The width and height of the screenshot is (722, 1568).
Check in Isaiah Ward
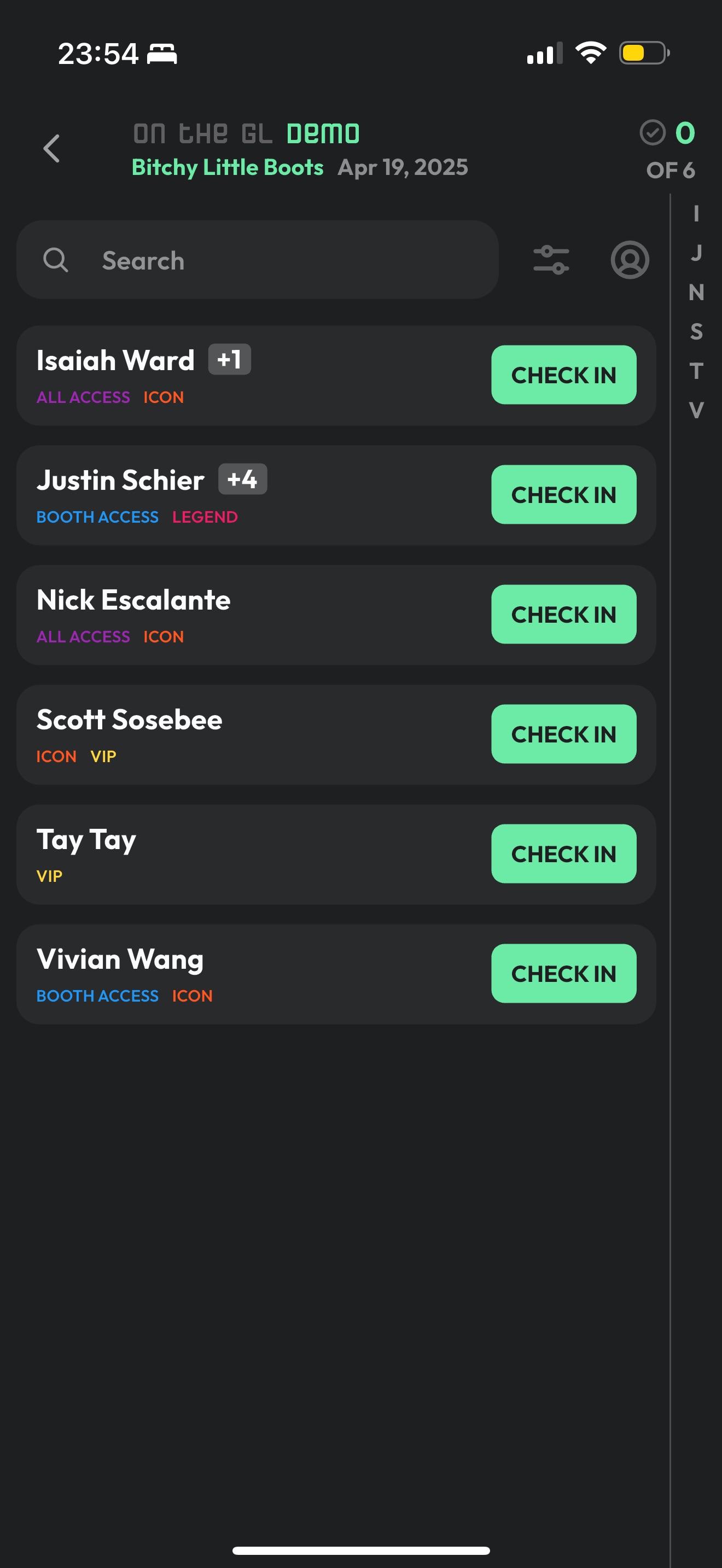coord(563,375)
